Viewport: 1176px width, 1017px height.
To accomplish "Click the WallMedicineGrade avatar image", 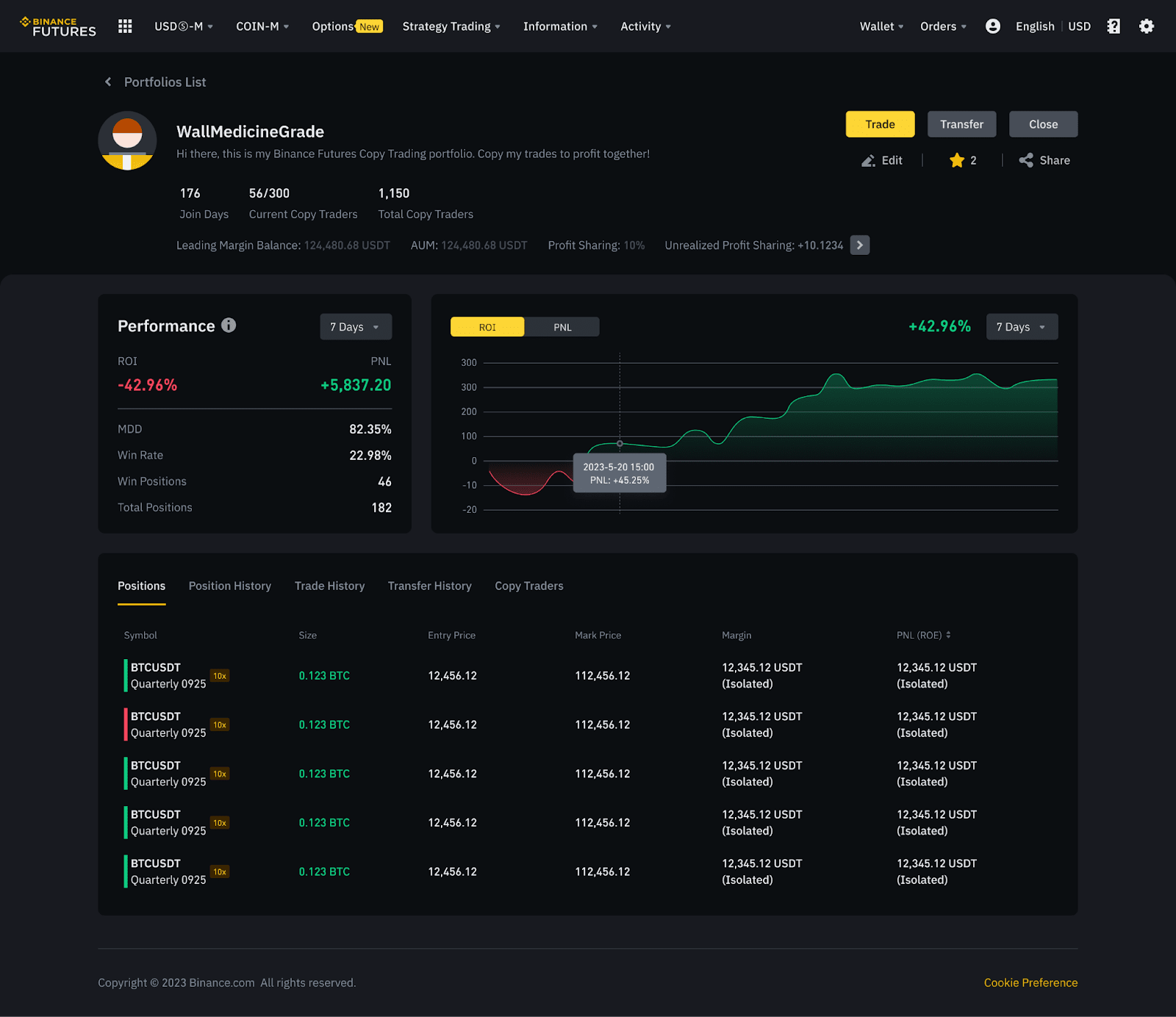I will point(127,140).
